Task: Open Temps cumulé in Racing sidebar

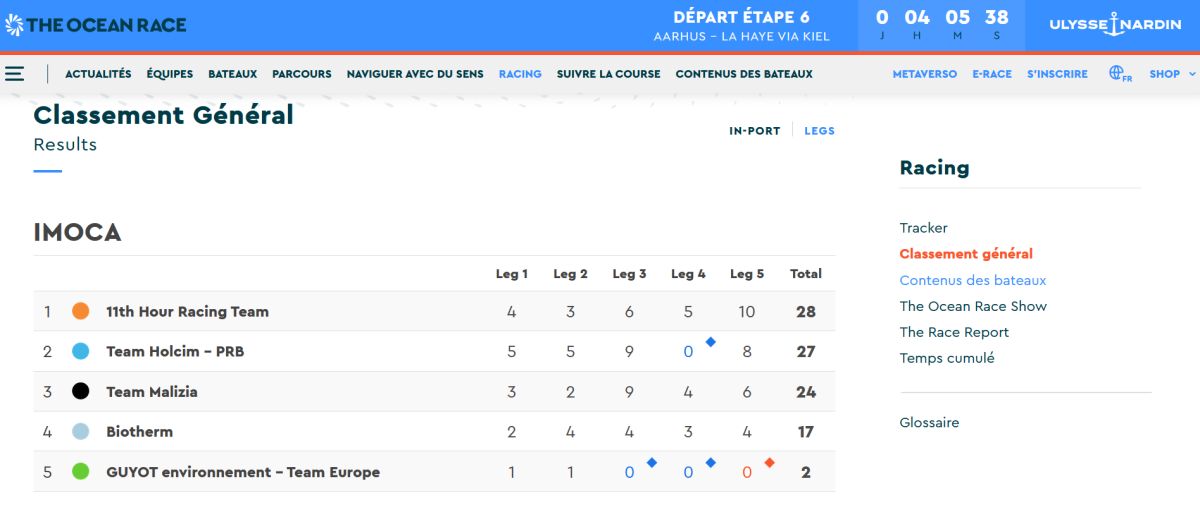Action: pos(946,358)
